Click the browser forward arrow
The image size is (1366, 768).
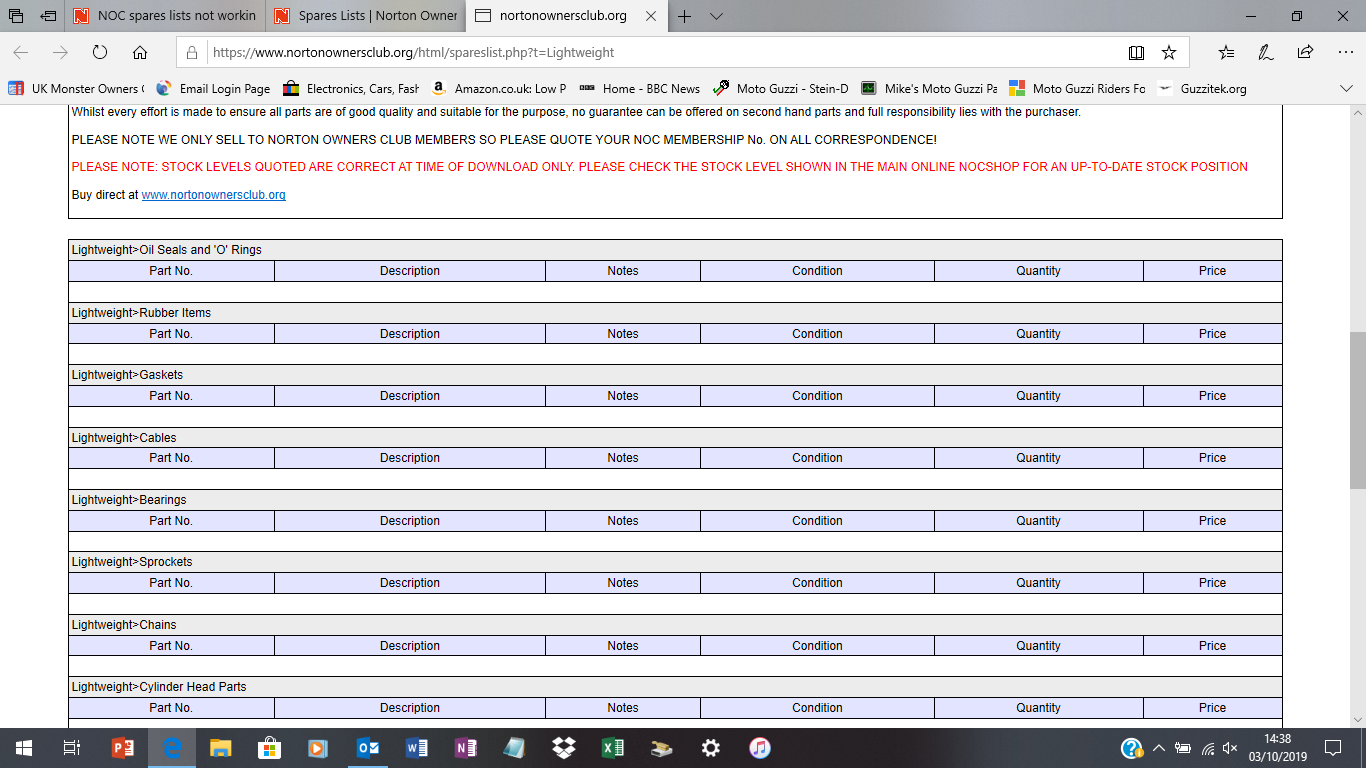[x=60, y=53]
